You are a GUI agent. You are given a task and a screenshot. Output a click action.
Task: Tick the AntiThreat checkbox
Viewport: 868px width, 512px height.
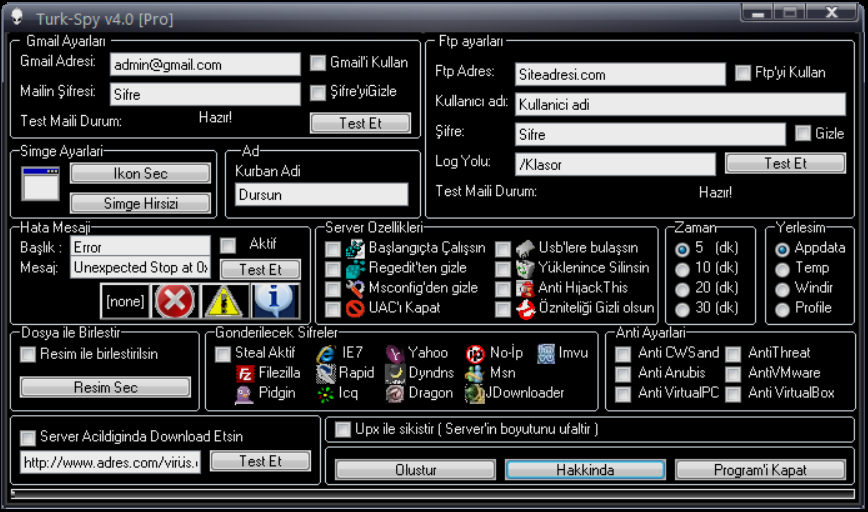point(733,354)
